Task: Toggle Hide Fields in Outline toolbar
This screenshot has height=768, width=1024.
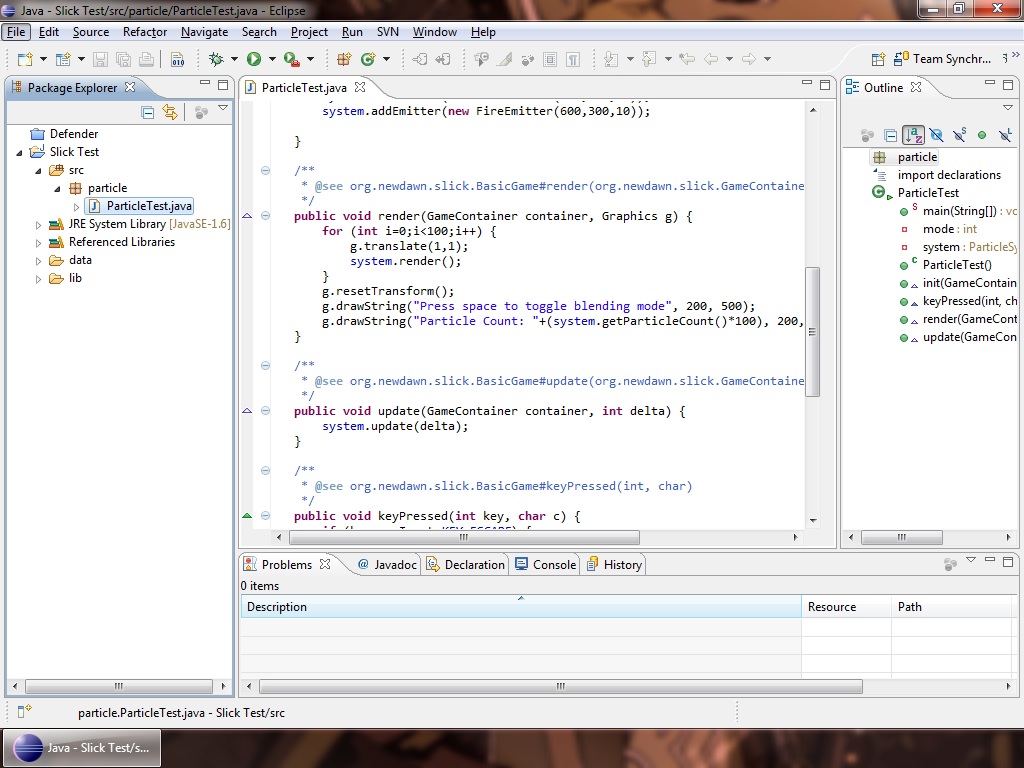Action: (936, 135)
